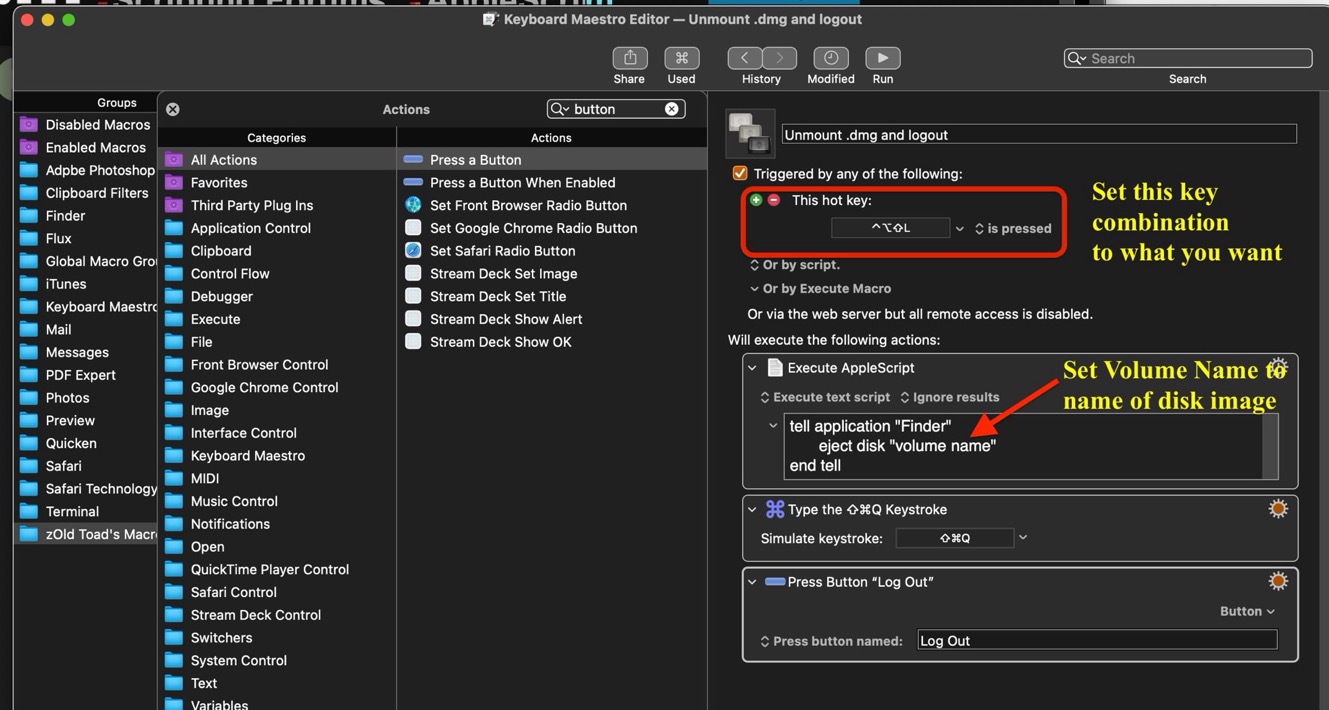The width and height of the screenshot is (1329, 710).
Task: Close the Actions panel
Action: pyautogui.click(x=173, y=109)
